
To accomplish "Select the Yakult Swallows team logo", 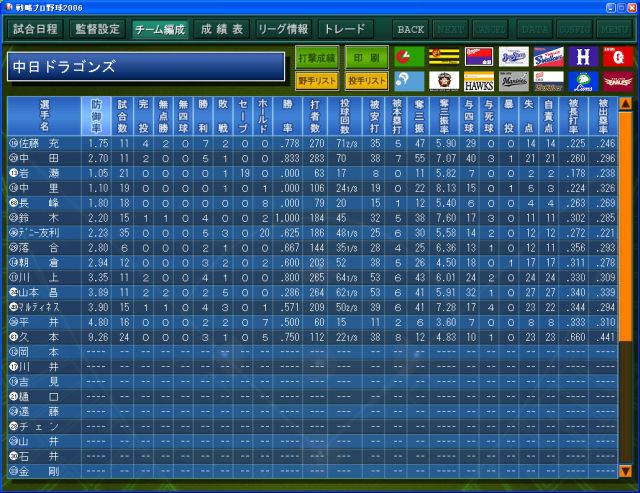I will point(548,57).
